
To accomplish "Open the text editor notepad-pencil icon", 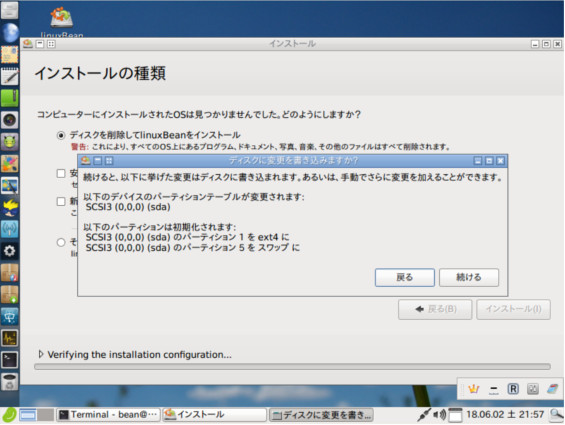I will pos(9,76).
